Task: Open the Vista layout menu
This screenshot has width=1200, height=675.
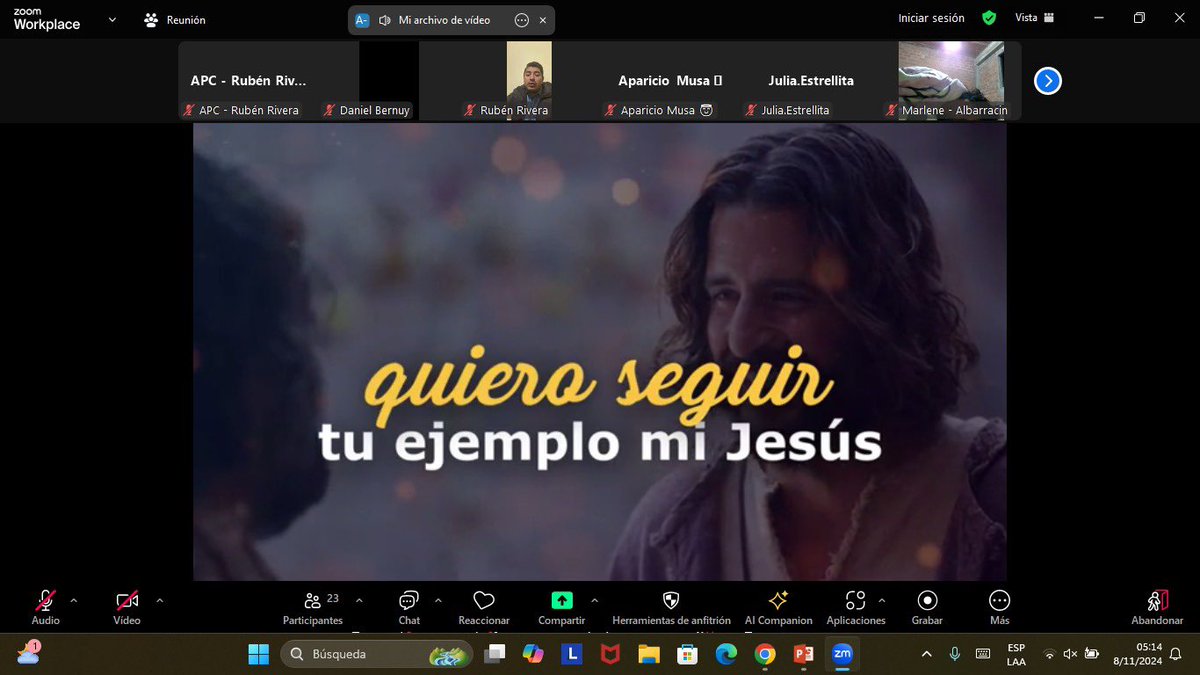Action: pyautogui.click(x=1034, y=18)
